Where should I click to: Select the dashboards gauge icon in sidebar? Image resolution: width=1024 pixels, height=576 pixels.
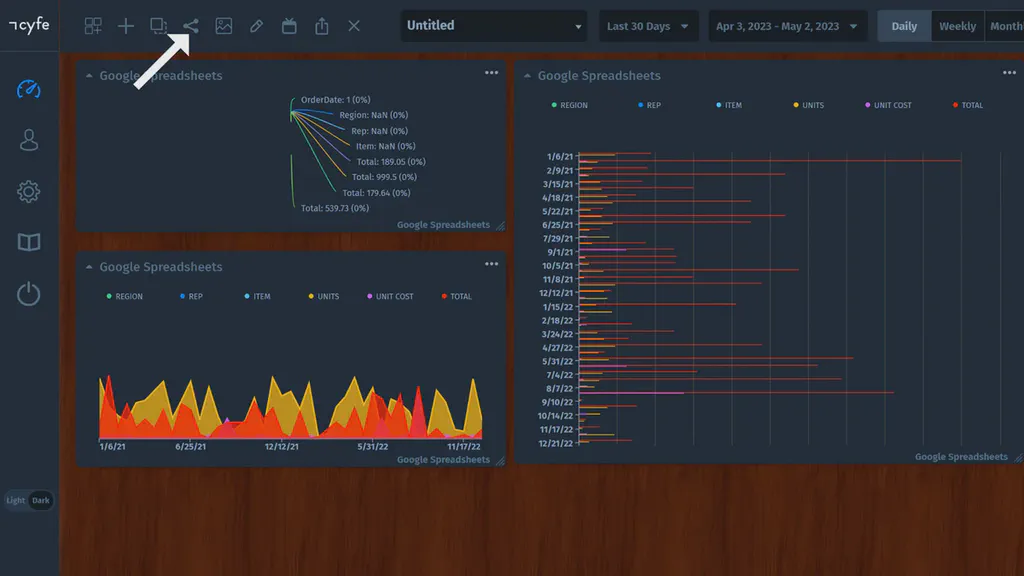(x=28, y=88)
